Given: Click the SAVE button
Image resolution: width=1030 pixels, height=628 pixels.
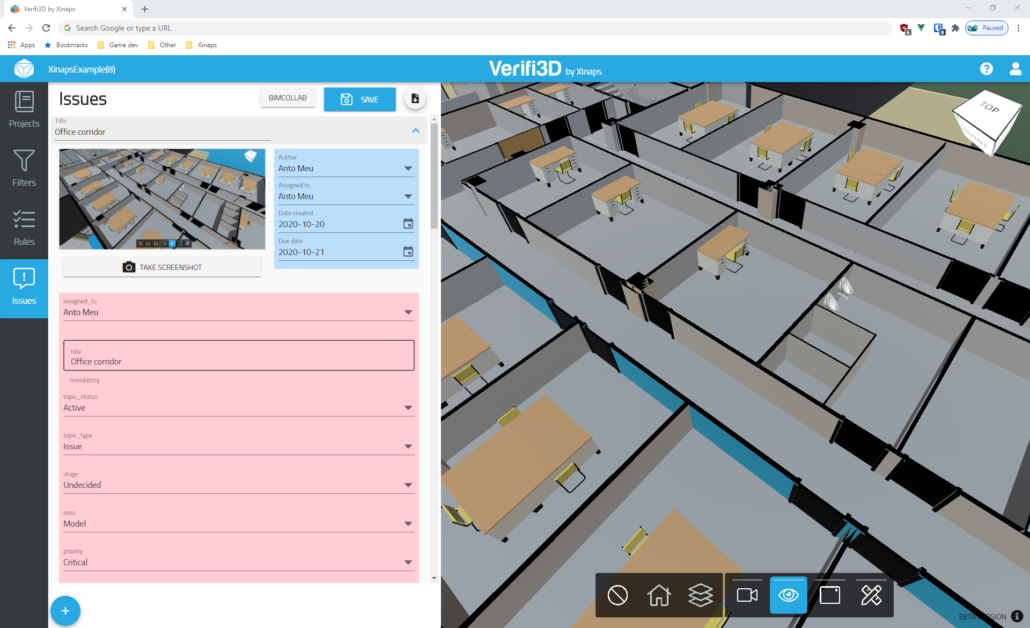Looking at the screenshot, I should click(x=359, y=99).
